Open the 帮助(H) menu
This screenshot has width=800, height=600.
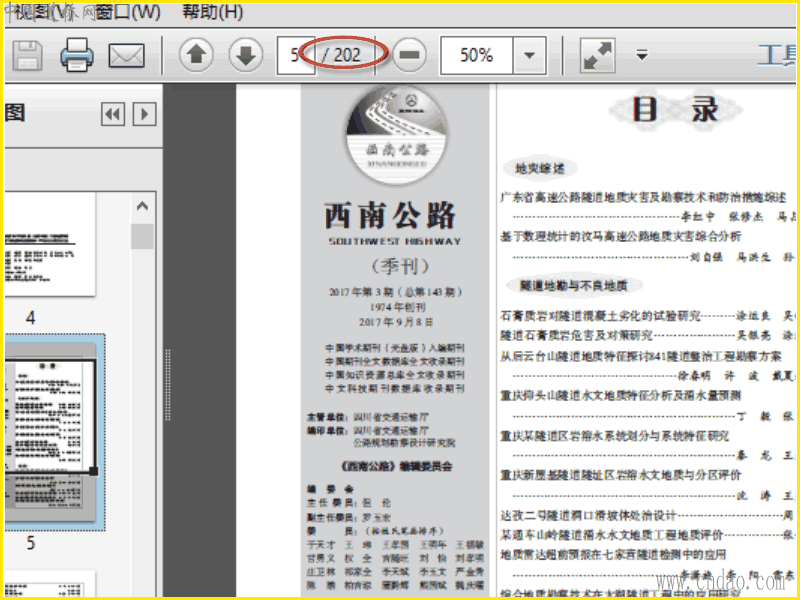pos(213,12)
